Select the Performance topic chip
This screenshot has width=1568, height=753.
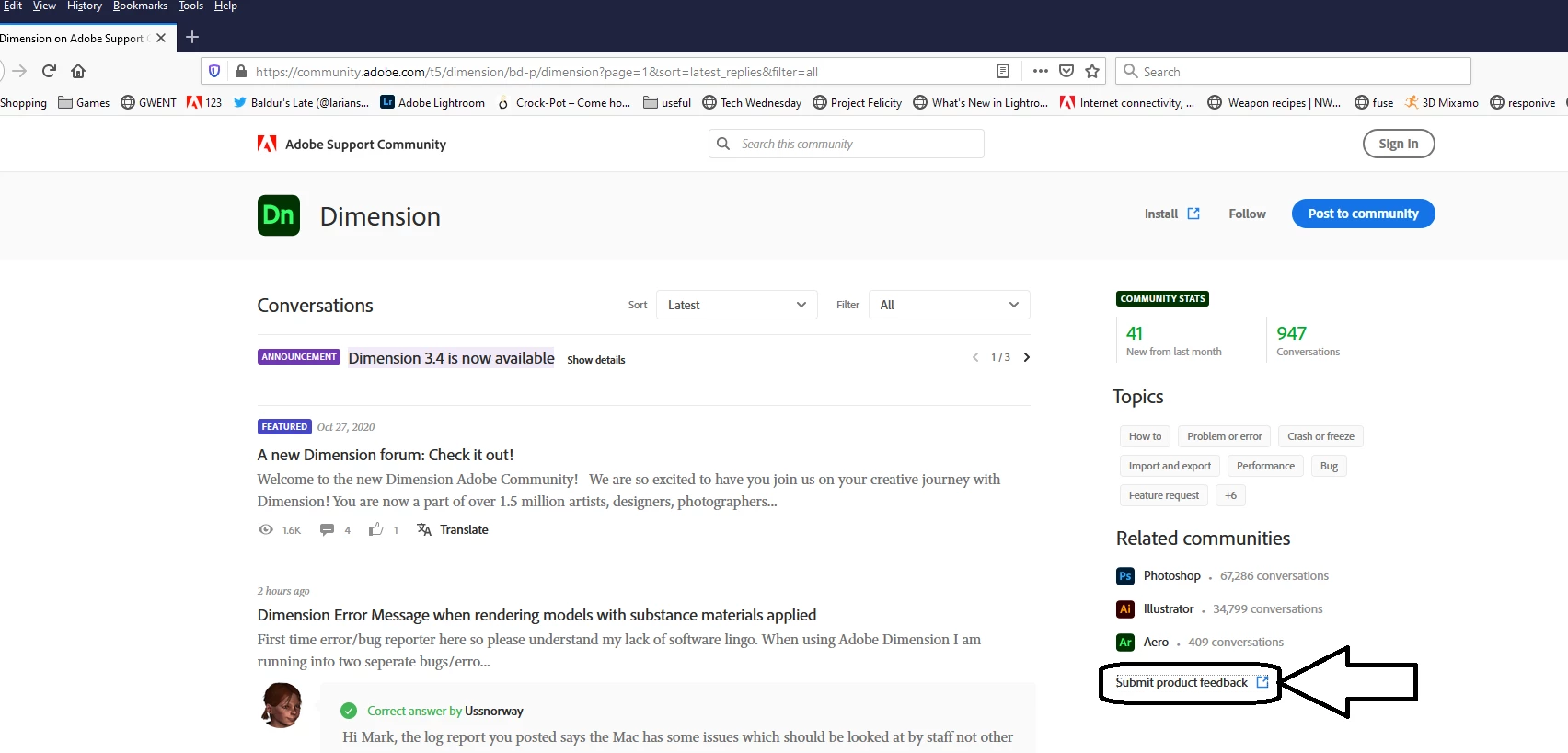pos(1265,466)
